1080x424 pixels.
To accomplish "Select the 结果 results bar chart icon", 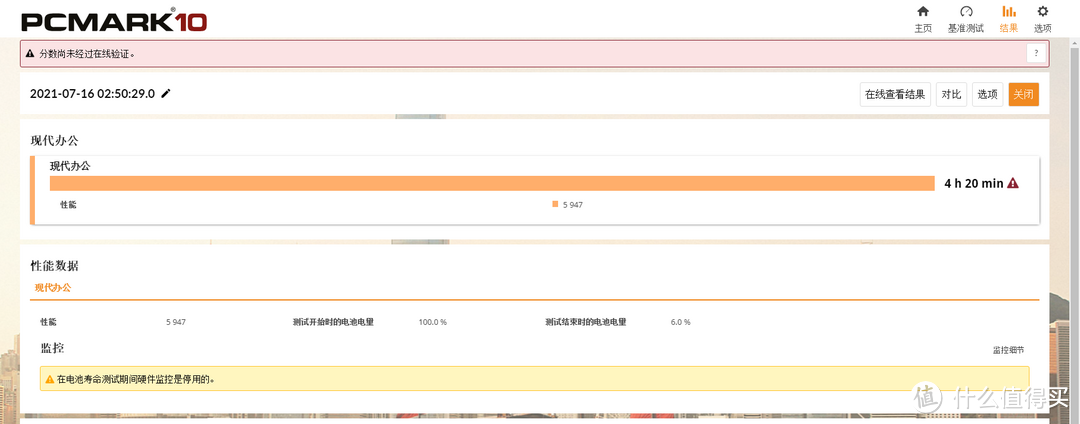I will coord(1008,11).
